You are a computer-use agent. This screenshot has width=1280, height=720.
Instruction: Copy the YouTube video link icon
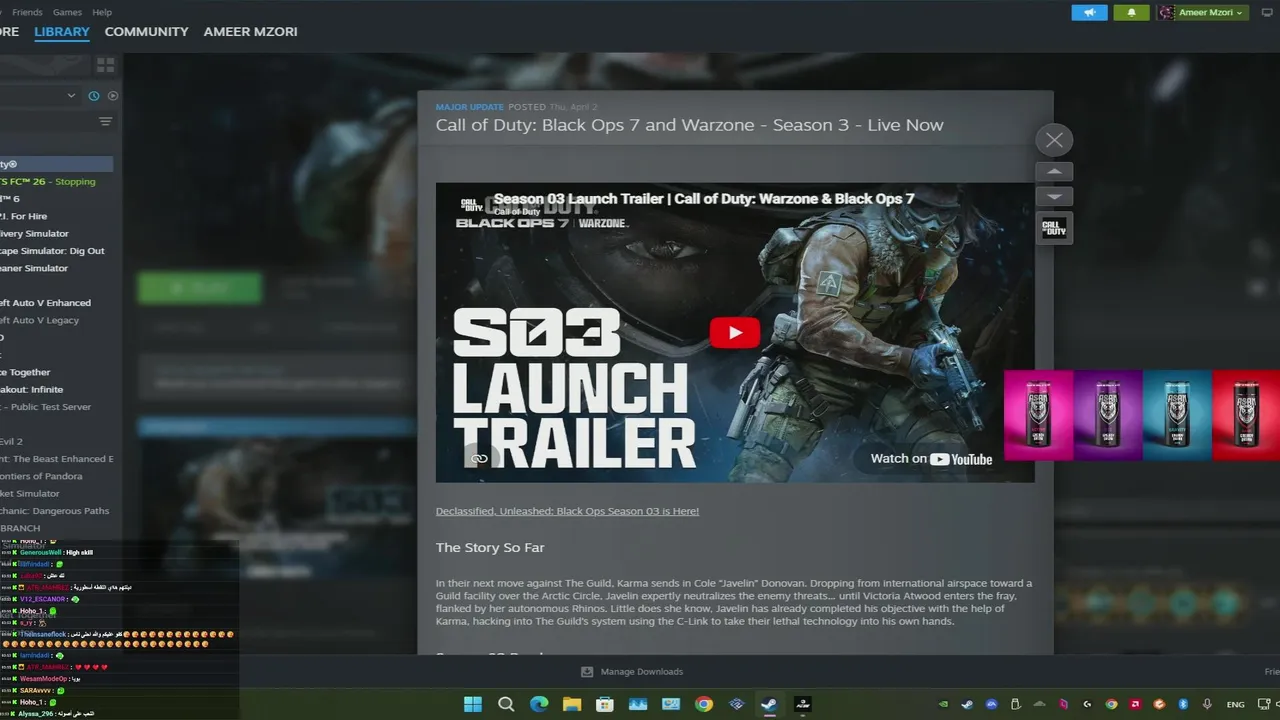pyautogui.click(x=479, y=458)
